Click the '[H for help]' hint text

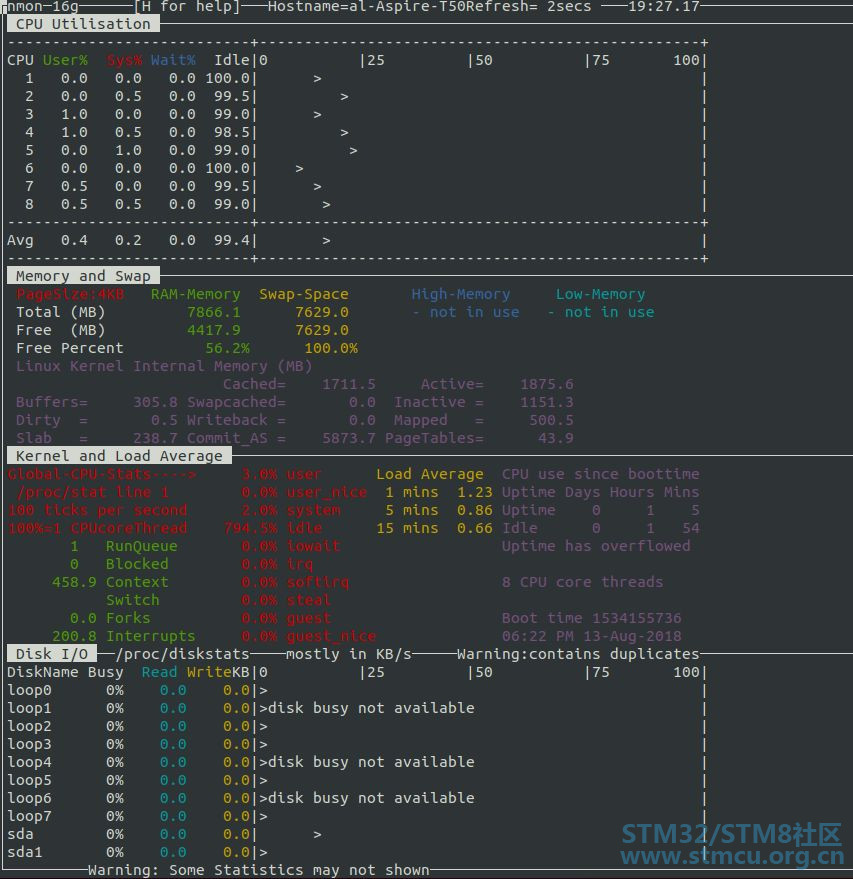(x=187, y=7)
